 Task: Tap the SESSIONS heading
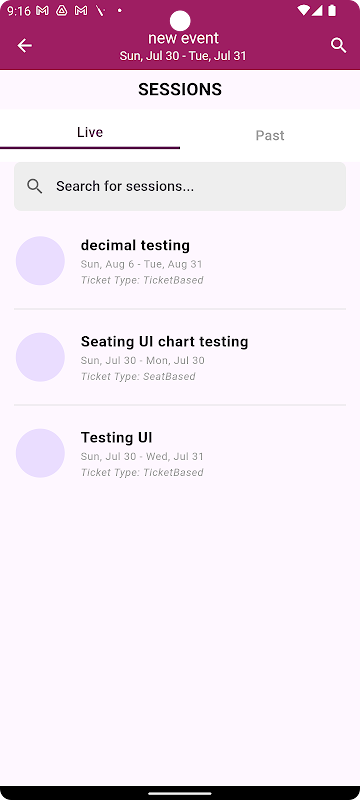coord(180,89)
